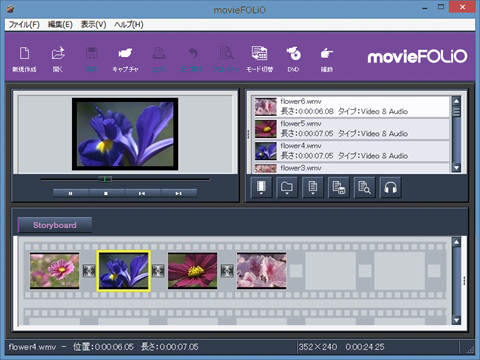
Task: Click the transition icon between iris and red flower clips
Action: pyautogui.click(x=158, y=271)
